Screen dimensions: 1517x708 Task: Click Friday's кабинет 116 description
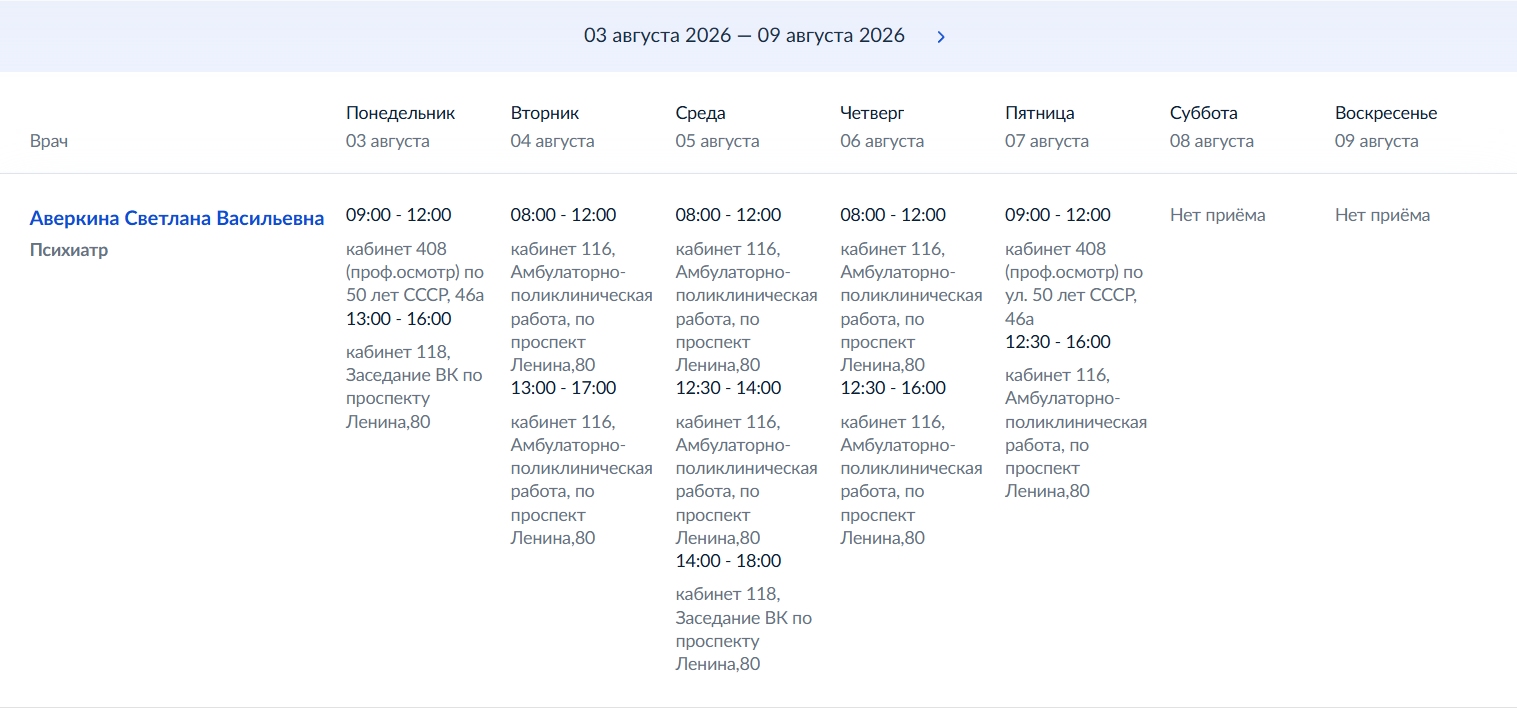pos(1076,433)
